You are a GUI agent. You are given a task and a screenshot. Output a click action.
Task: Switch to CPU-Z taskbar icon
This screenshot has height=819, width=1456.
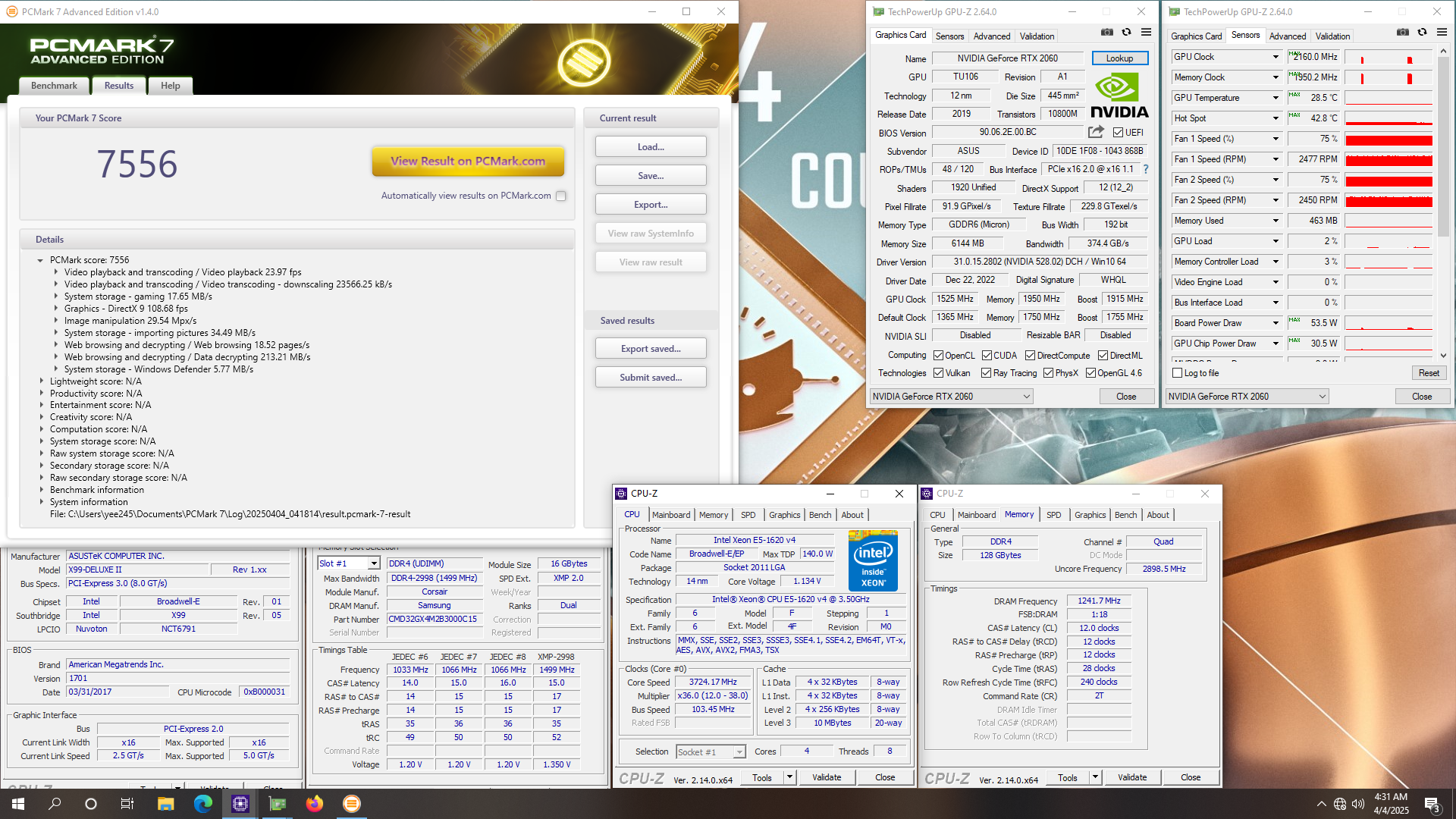coord(240,804)
